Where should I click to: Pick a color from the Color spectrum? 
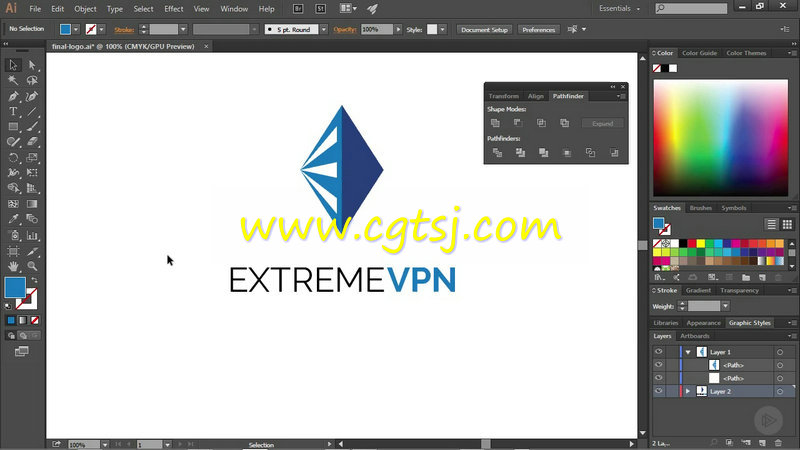(x=720, y=138)
